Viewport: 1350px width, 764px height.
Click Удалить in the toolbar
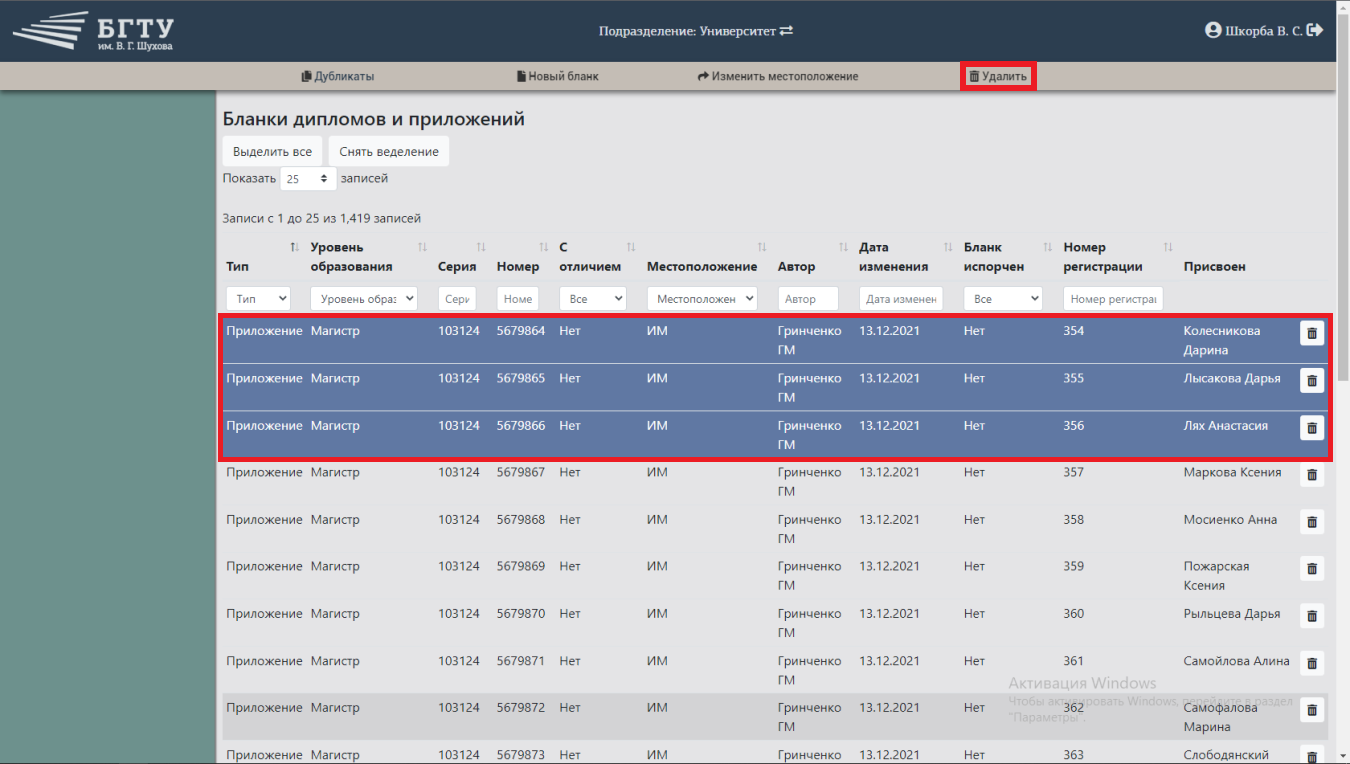click(x=998, y=76)
